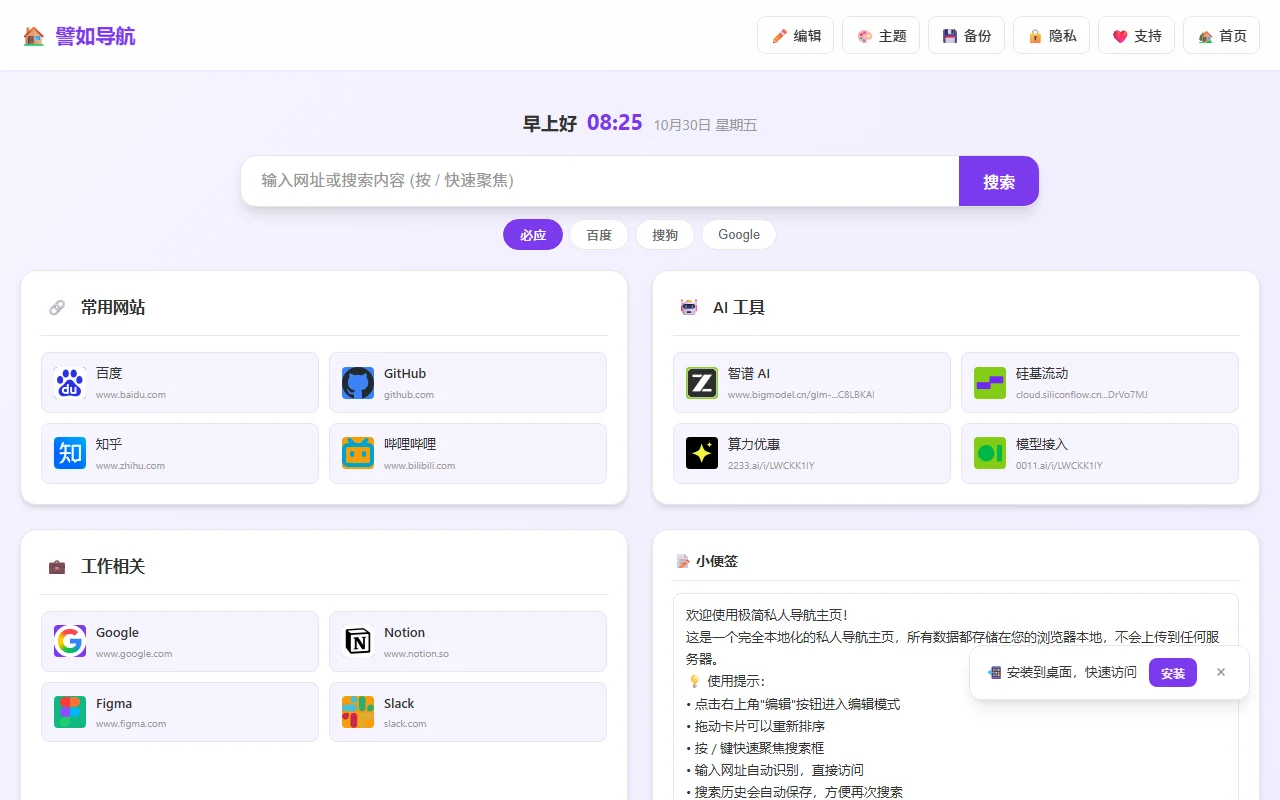
Task: Click the 智谱 AI Z icon
Action: [x=702, y=382]
